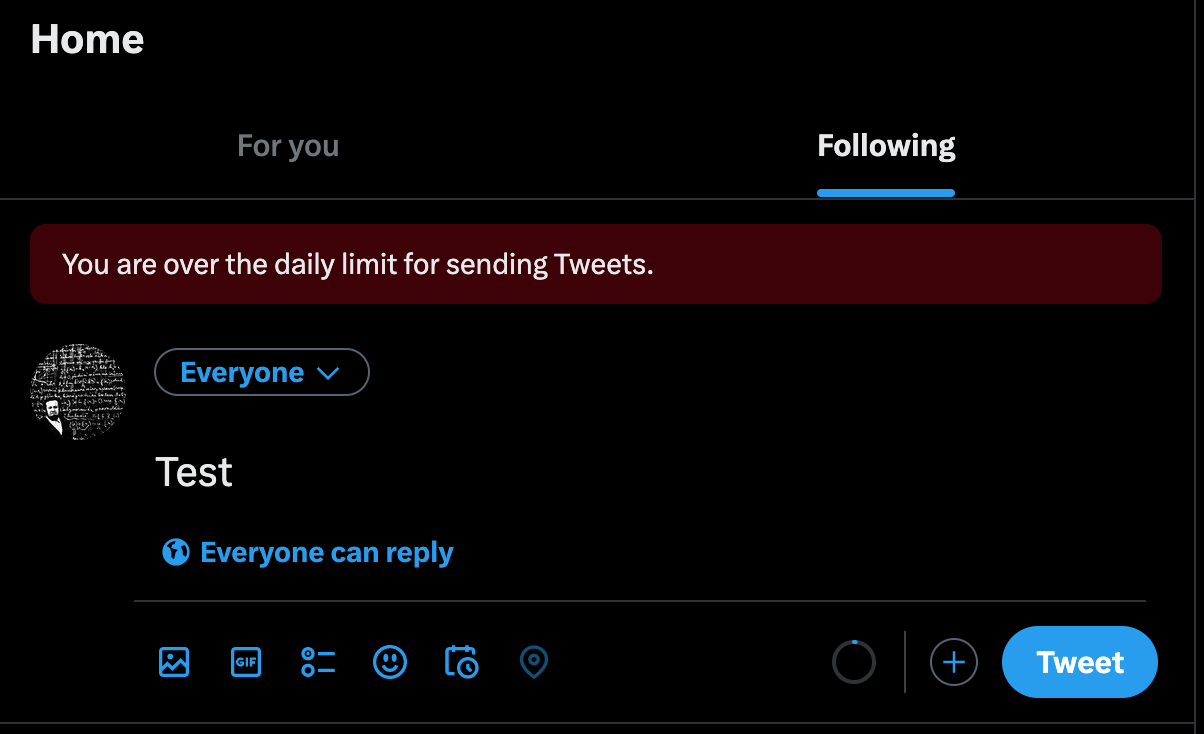Viewport: 1204px width, 734px height.
Task: Expand the chevron arrow next to Everyone
Action: pos(328,373)
